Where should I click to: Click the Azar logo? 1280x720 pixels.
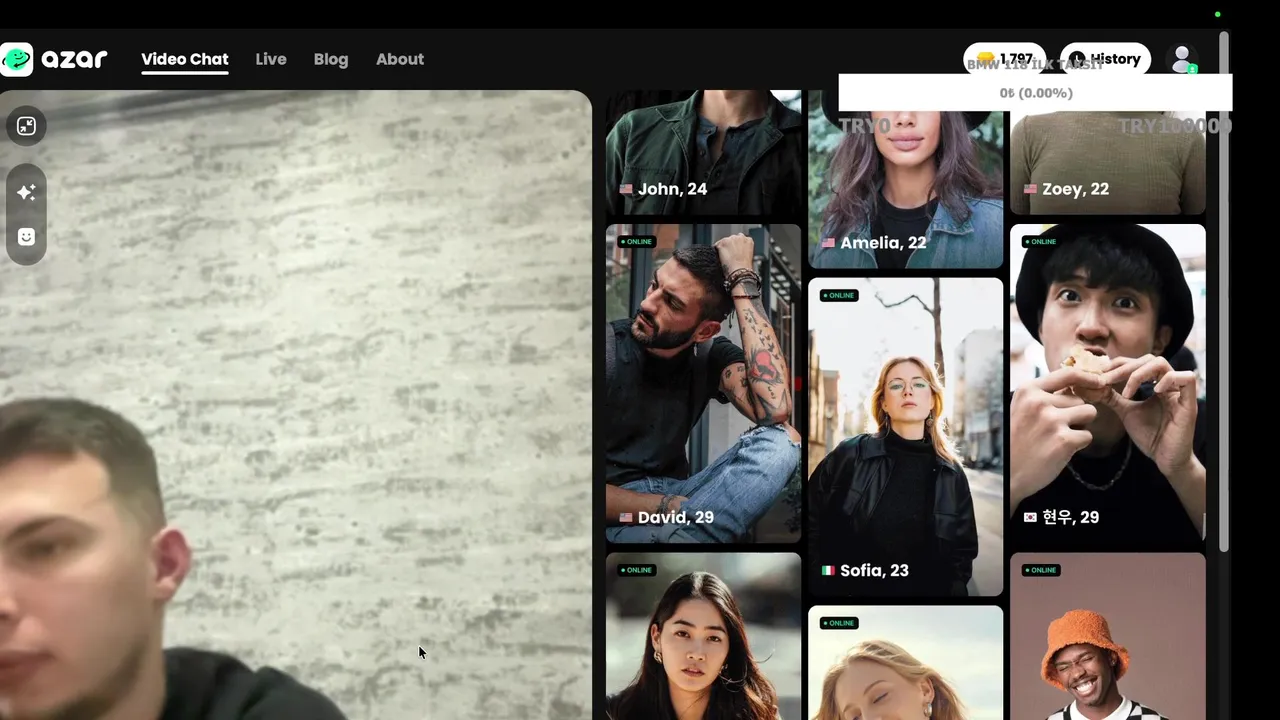[x=54, y=59]
